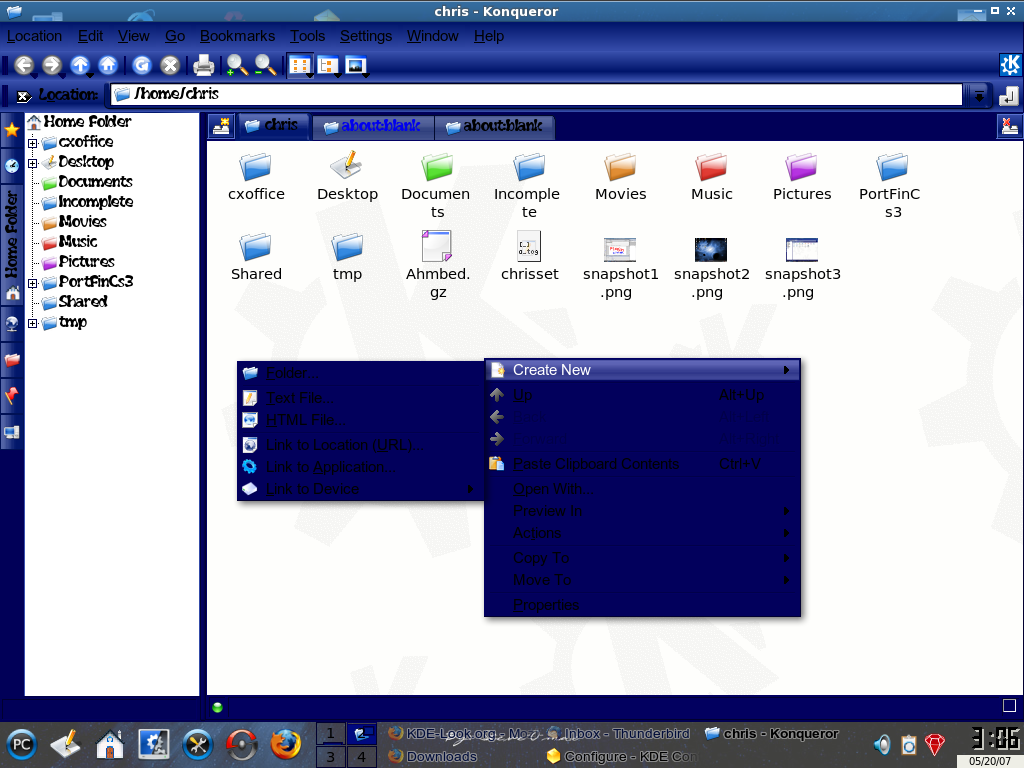Choose Text File... in Create New submenu
This screenshot has height=768, width=1024.
[x=360, y=398]
